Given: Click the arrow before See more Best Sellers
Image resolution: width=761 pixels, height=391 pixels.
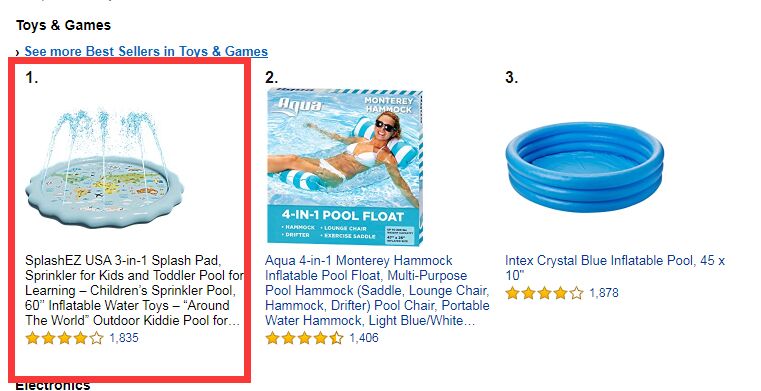Looking at the screenshot, I should (x=18, y=52).
